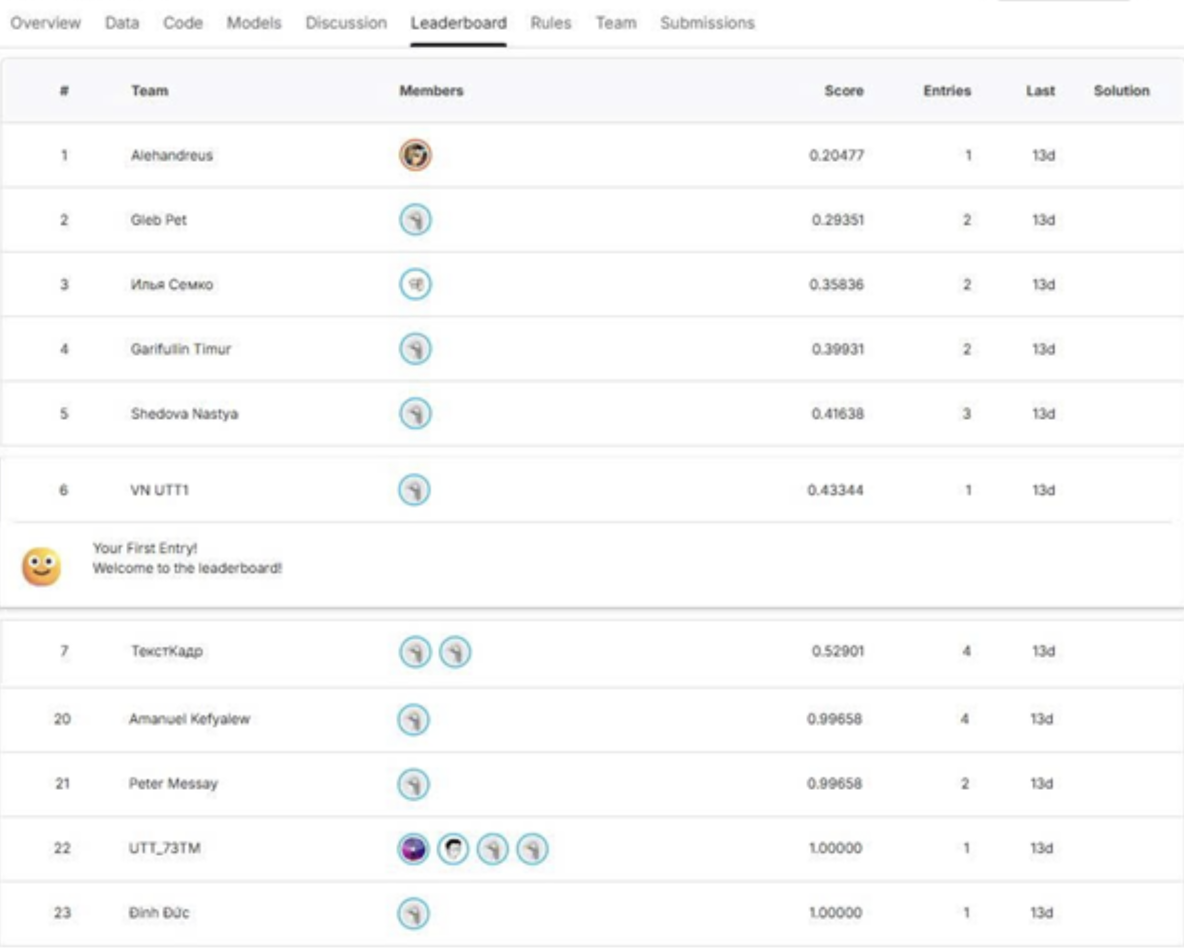Click Gleb Pet's member avatar
The width and height of the screenshot is (1184, 950).
pos(415,220)
